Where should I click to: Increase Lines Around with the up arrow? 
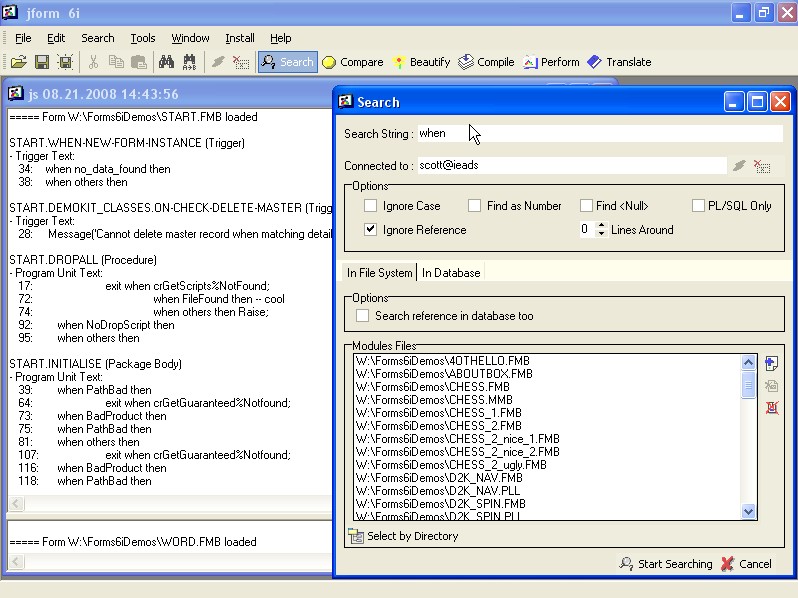click(601, 225)
